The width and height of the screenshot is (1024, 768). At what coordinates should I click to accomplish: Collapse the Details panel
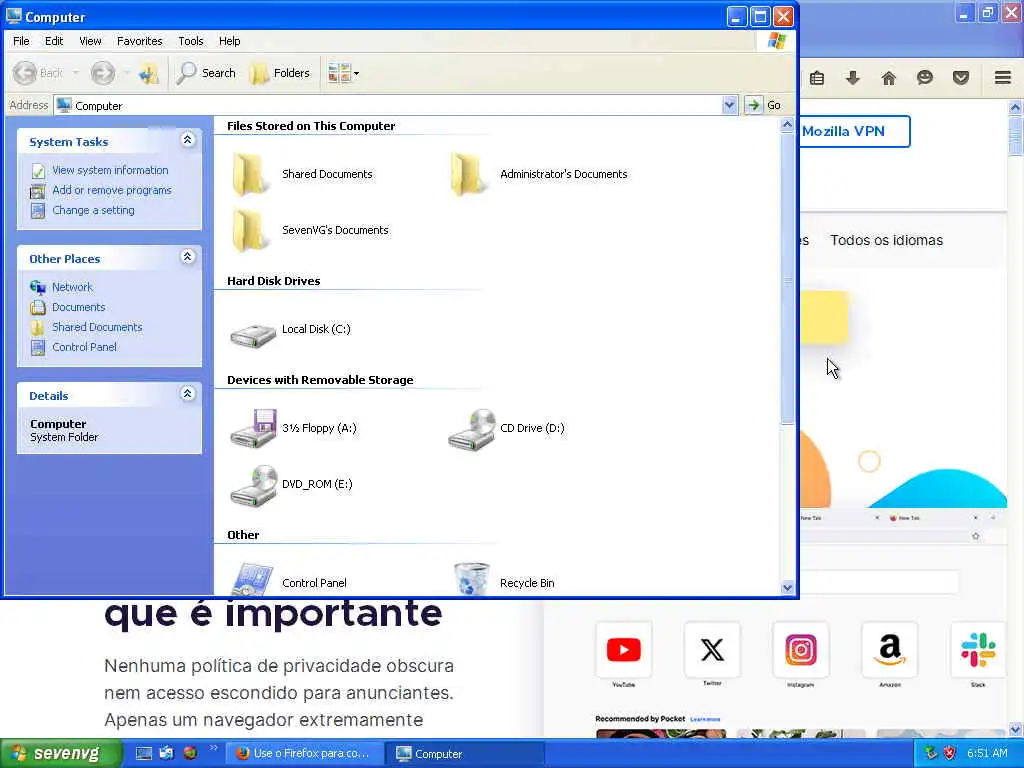[187, 394]
